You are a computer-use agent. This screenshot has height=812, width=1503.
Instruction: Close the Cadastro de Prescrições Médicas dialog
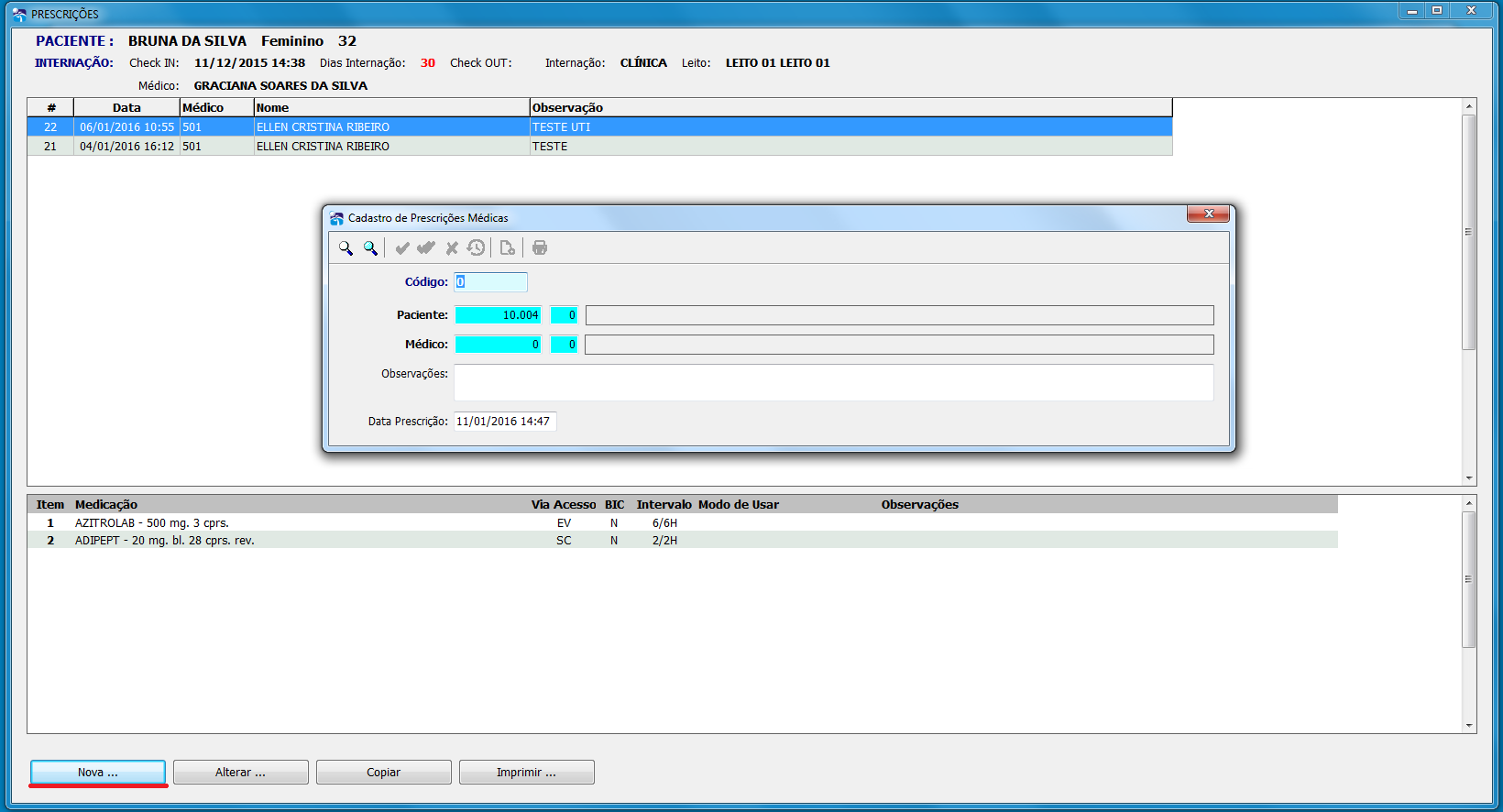pyautogui.click(x=1208, y=214)
